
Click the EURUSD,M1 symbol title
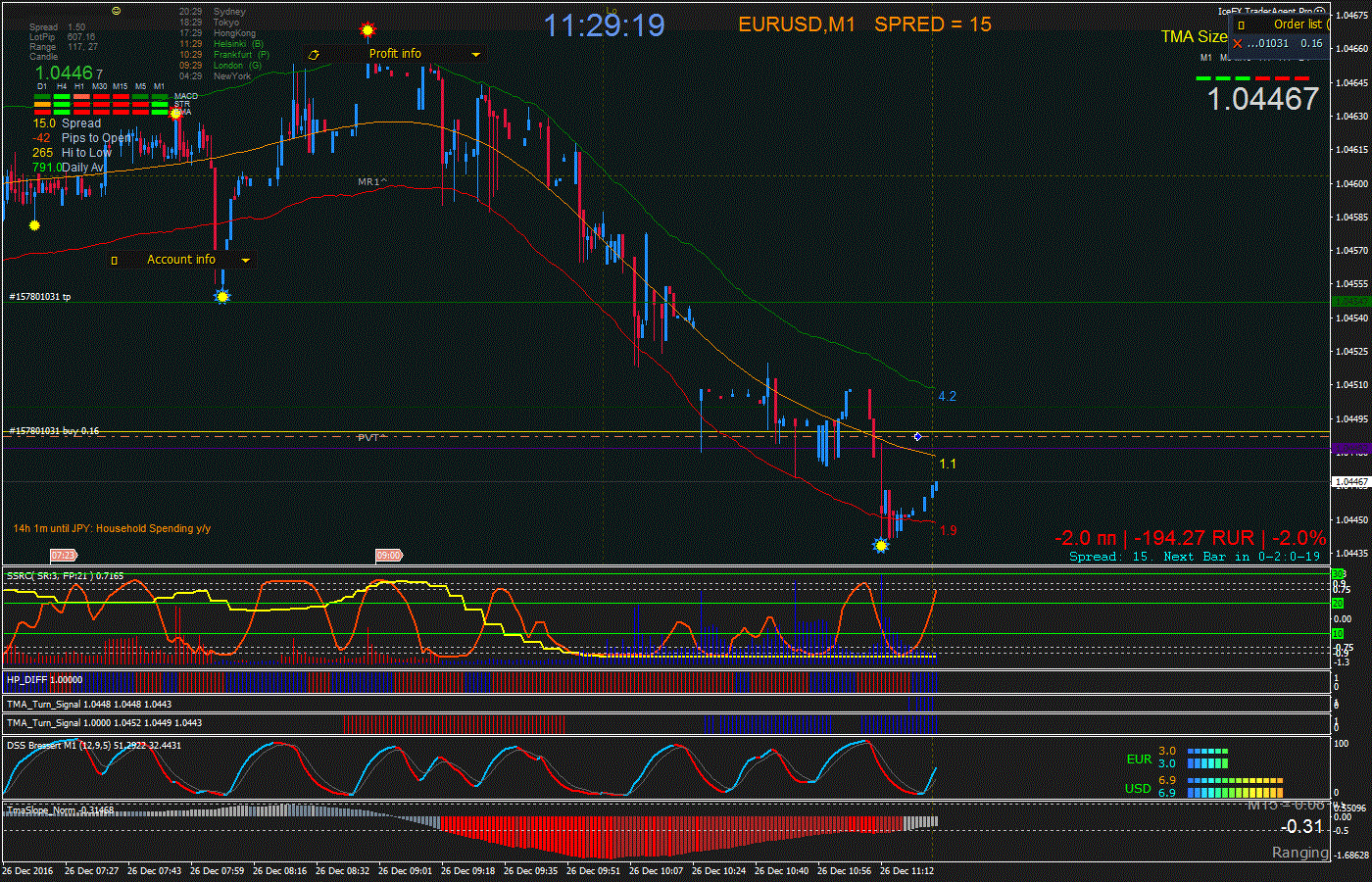pos(797,24)
